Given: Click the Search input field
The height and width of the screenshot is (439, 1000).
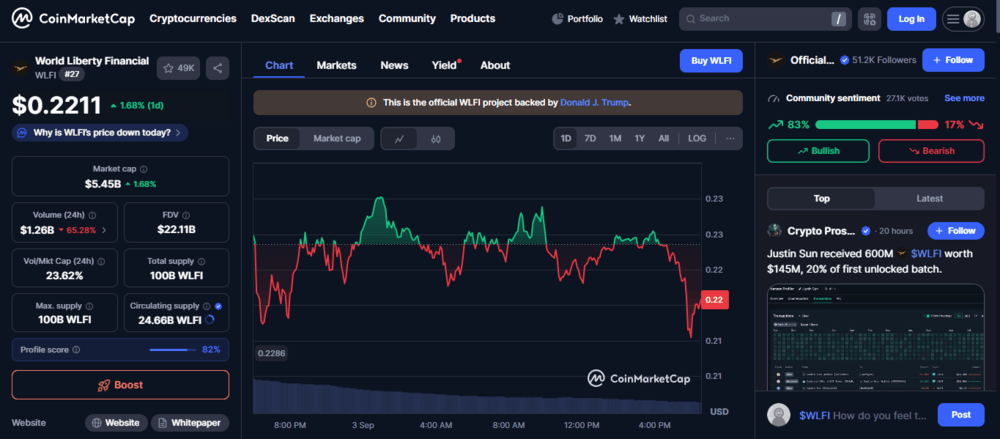Looking at the screenshot, I should tap(765, 19).
